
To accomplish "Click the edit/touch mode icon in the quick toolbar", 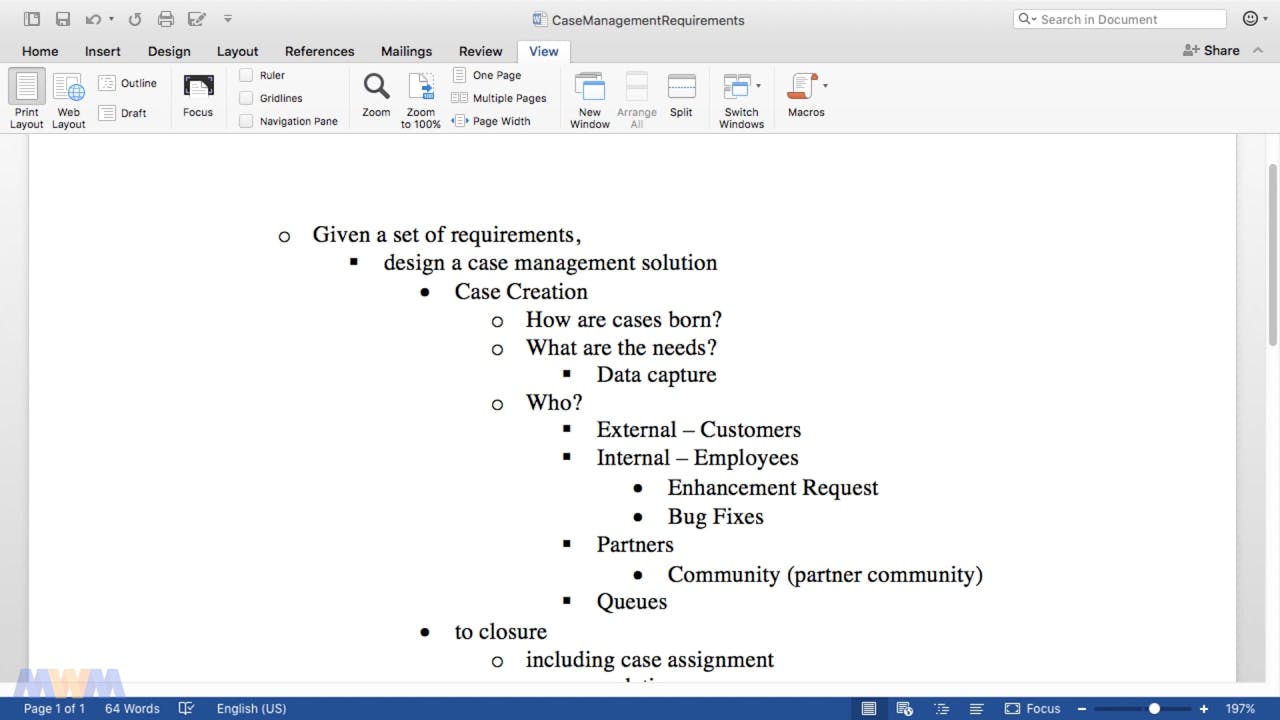I will [x=197, y=19].
